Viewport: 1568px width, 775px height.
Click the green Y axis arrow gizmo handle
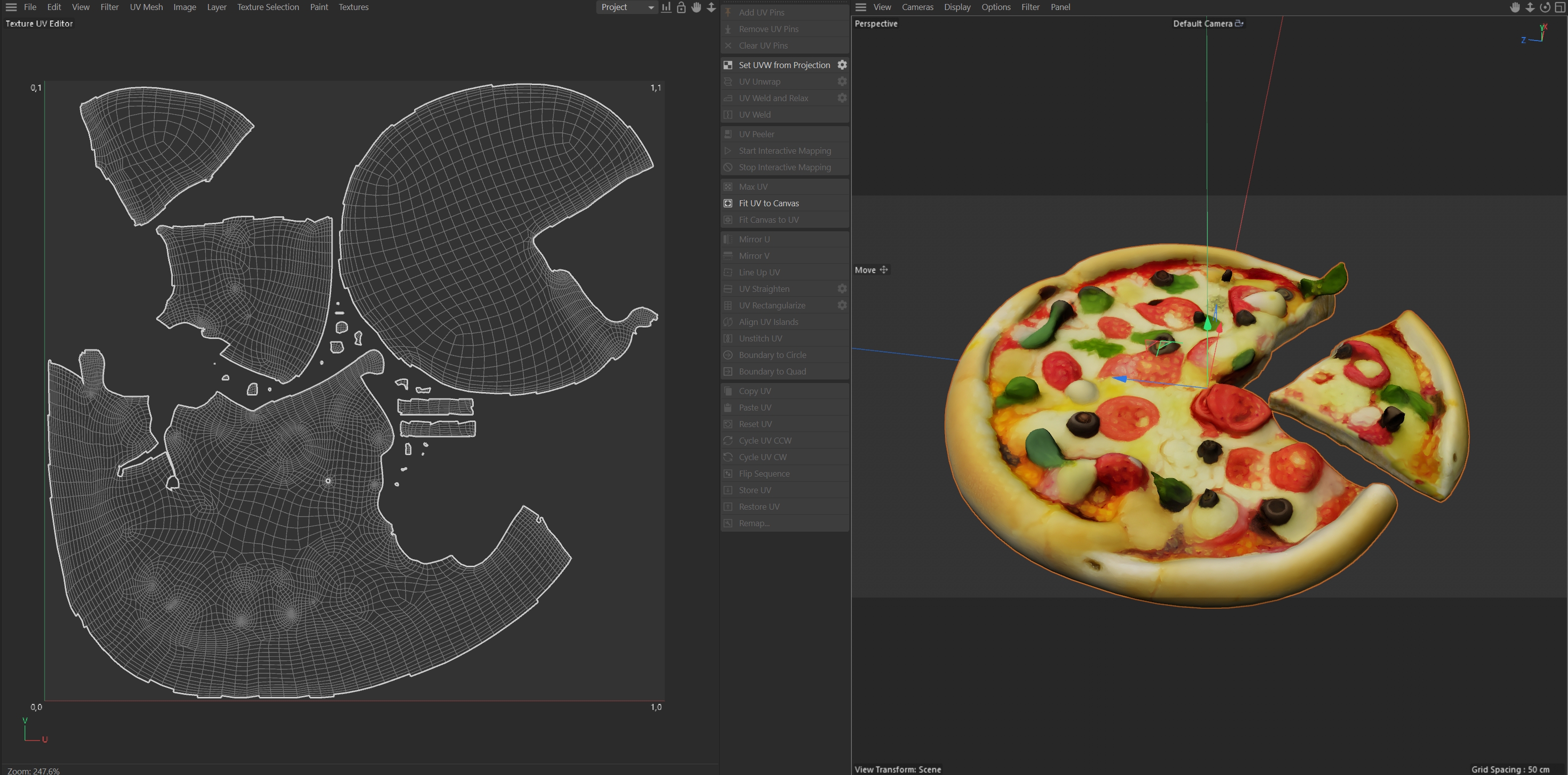point(1207,324)
